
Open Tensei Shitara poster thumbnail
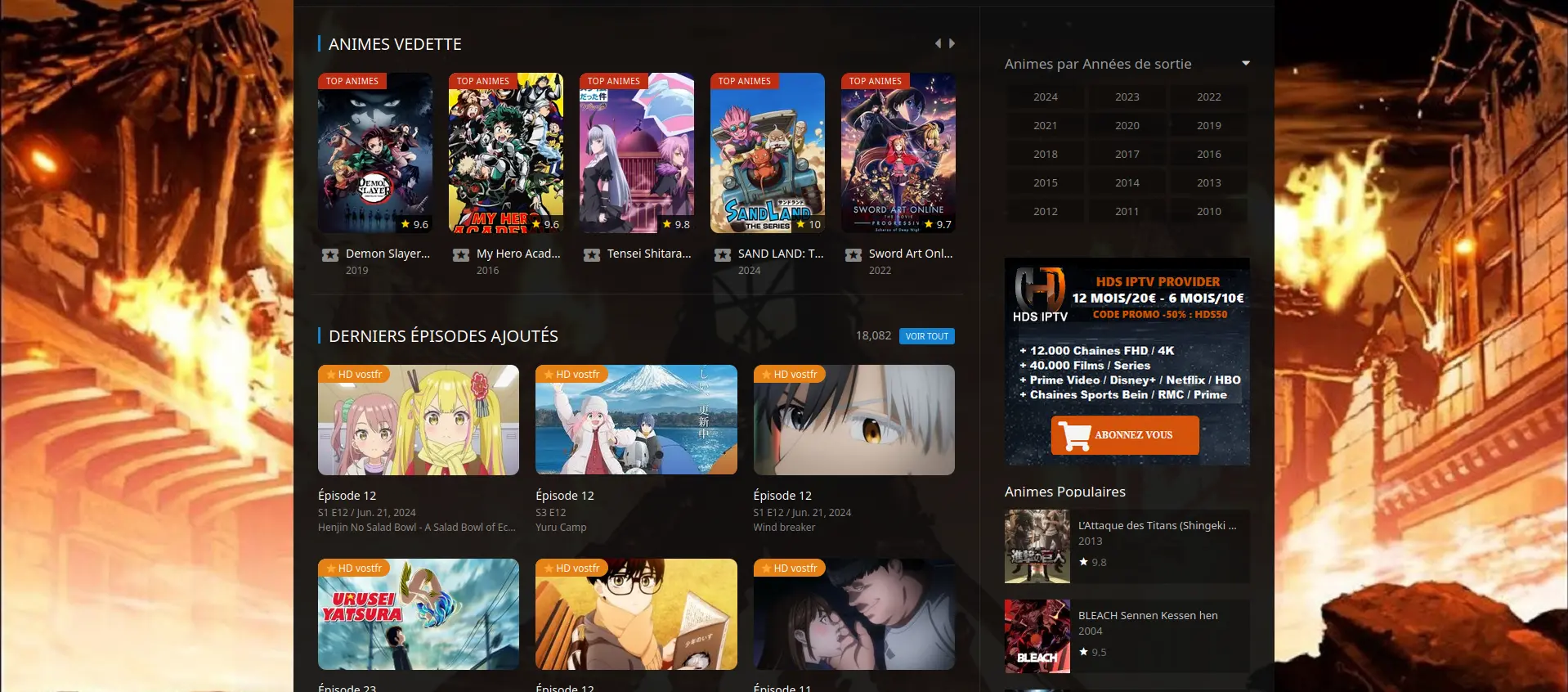tap(637, 153)
